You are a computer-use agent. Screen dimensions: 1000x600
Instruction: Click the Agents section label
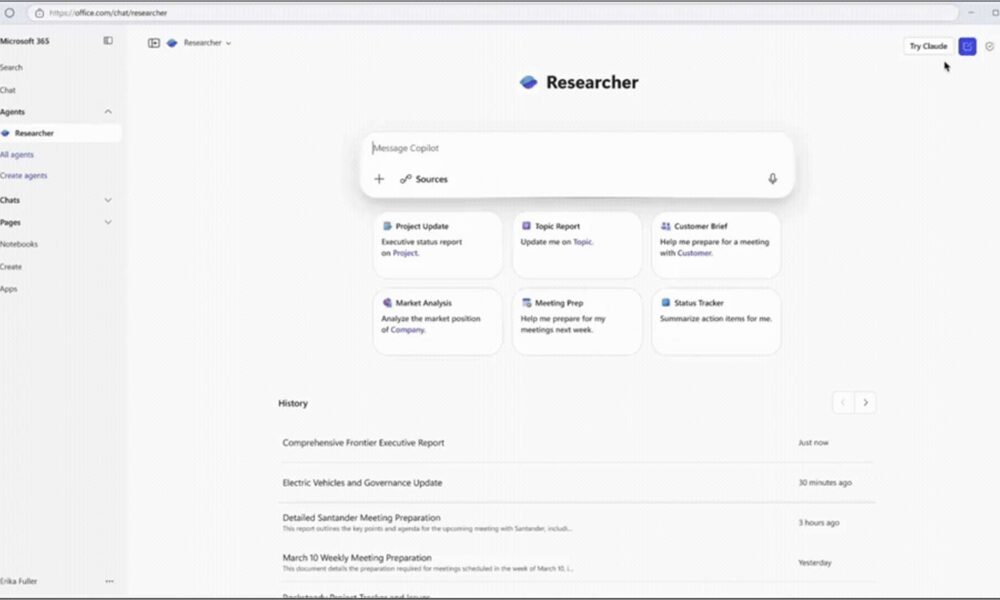point(13,112)
